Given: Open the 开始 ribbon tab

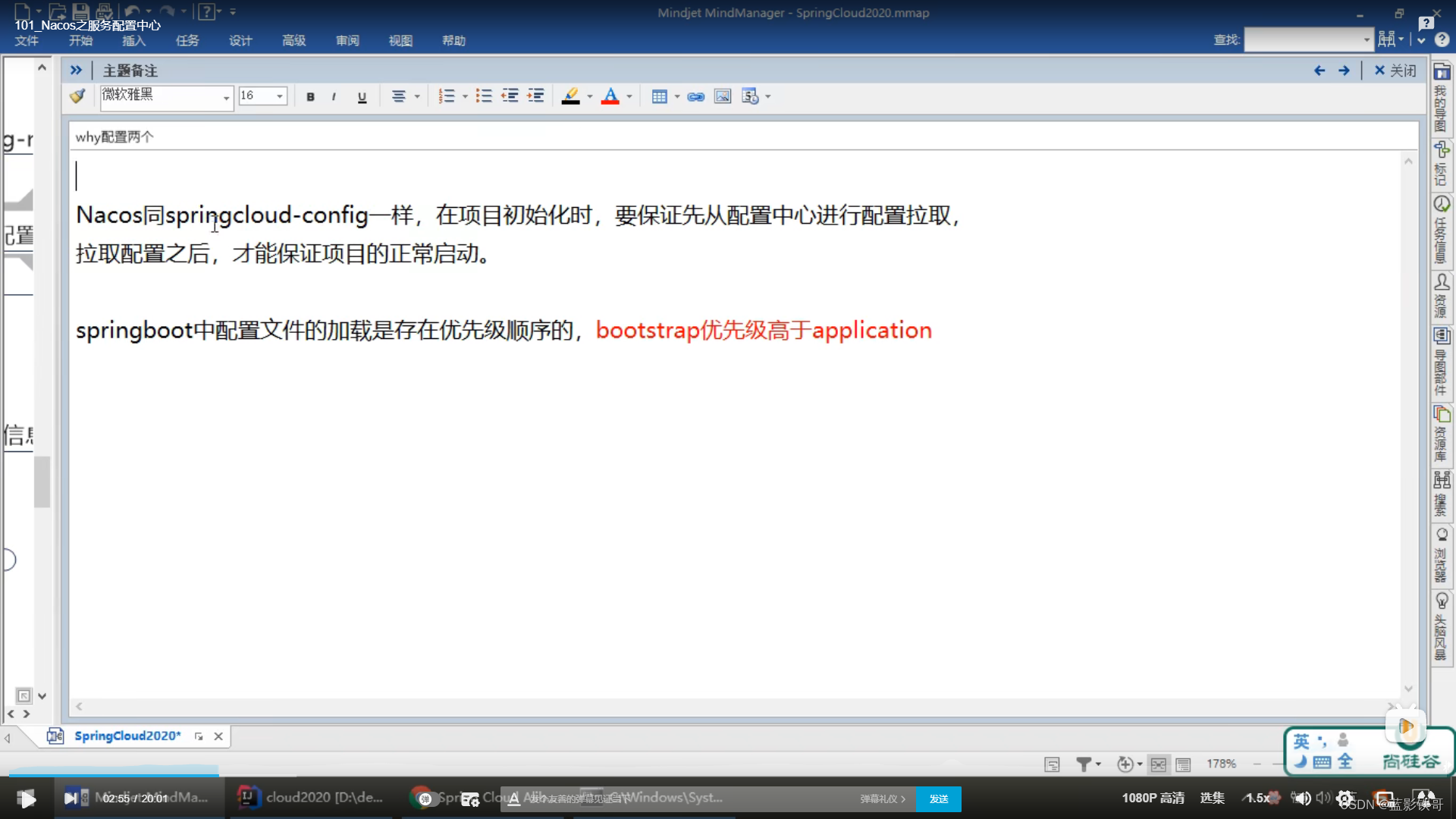Looking at the screenshot, I should (80, 41).
